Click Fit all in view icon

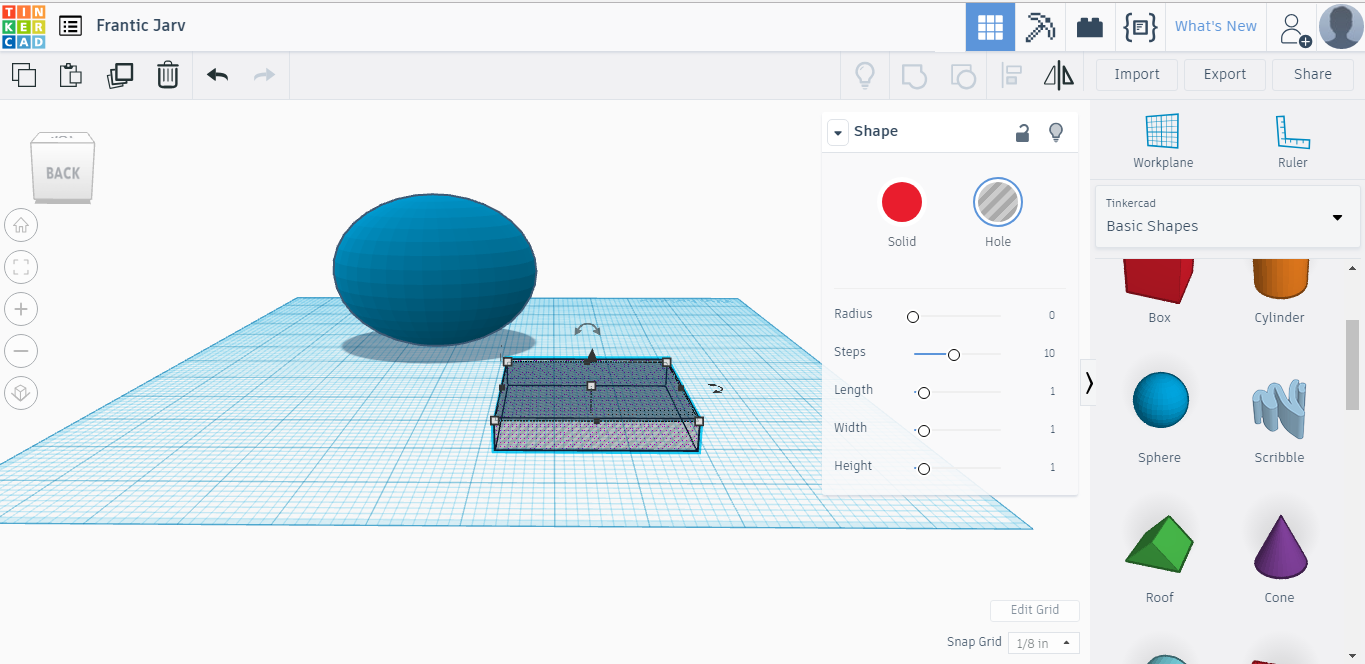pyautogui.click(x=21, y=267)
